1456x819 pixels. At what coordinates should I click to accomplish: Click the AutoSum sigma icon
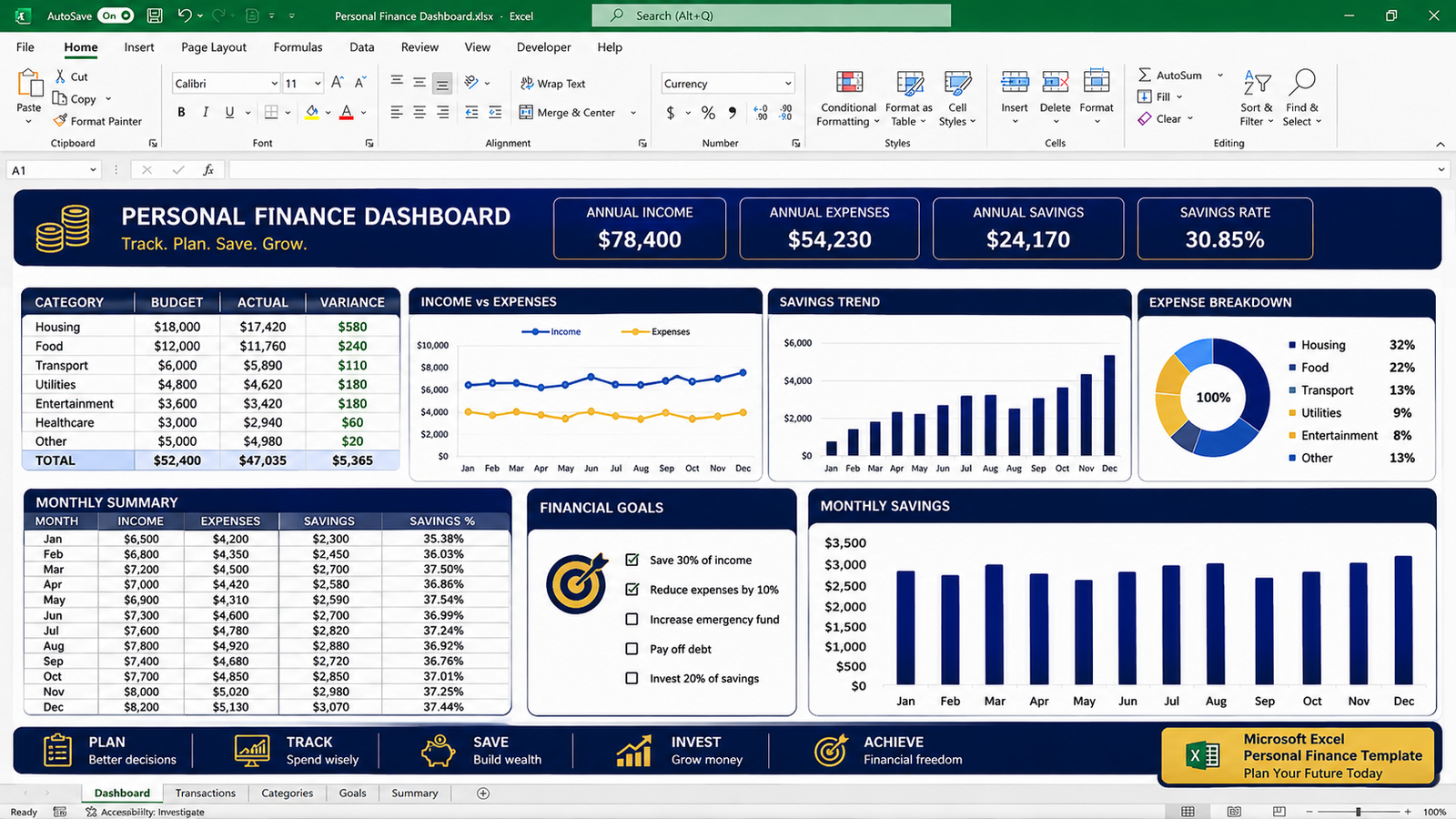coord(1145,75)
